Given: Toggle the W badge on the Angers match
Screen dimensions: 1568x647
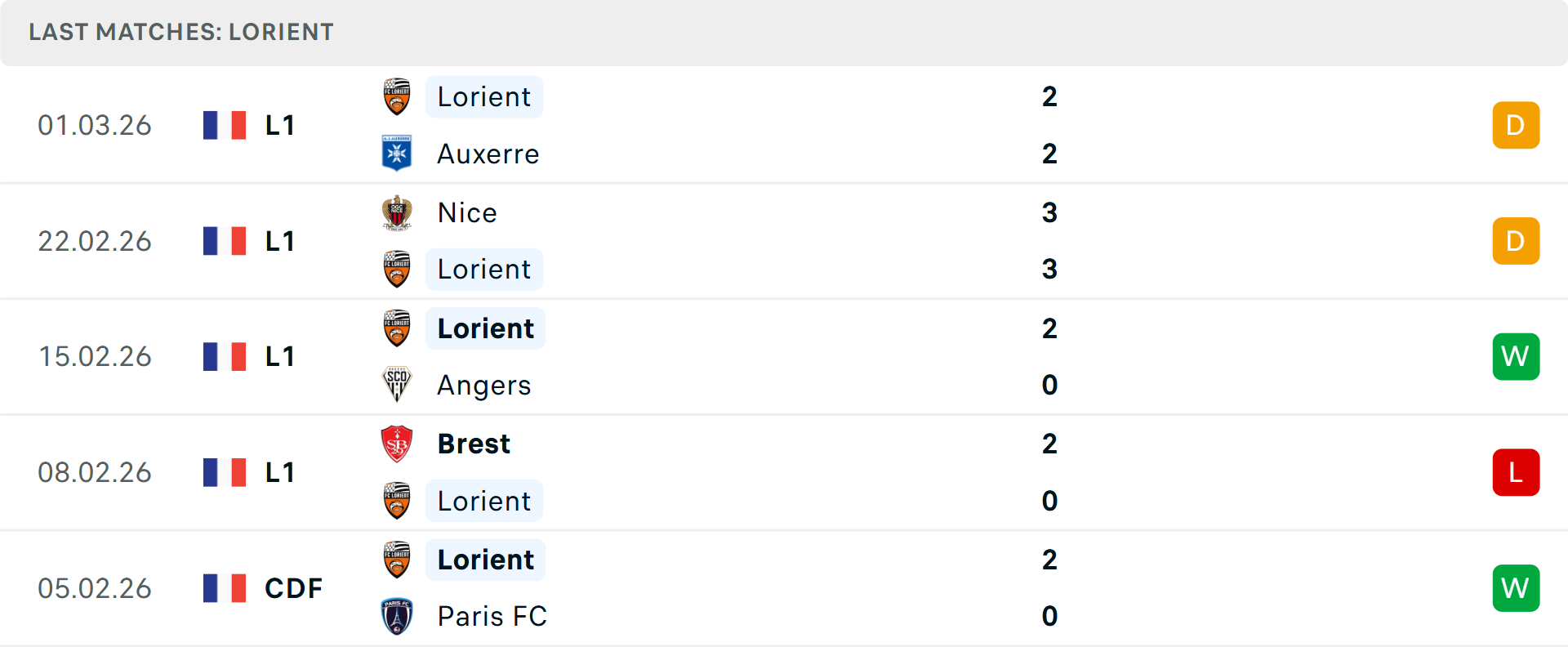Looking at the screenshot, I should point(1516,356).
